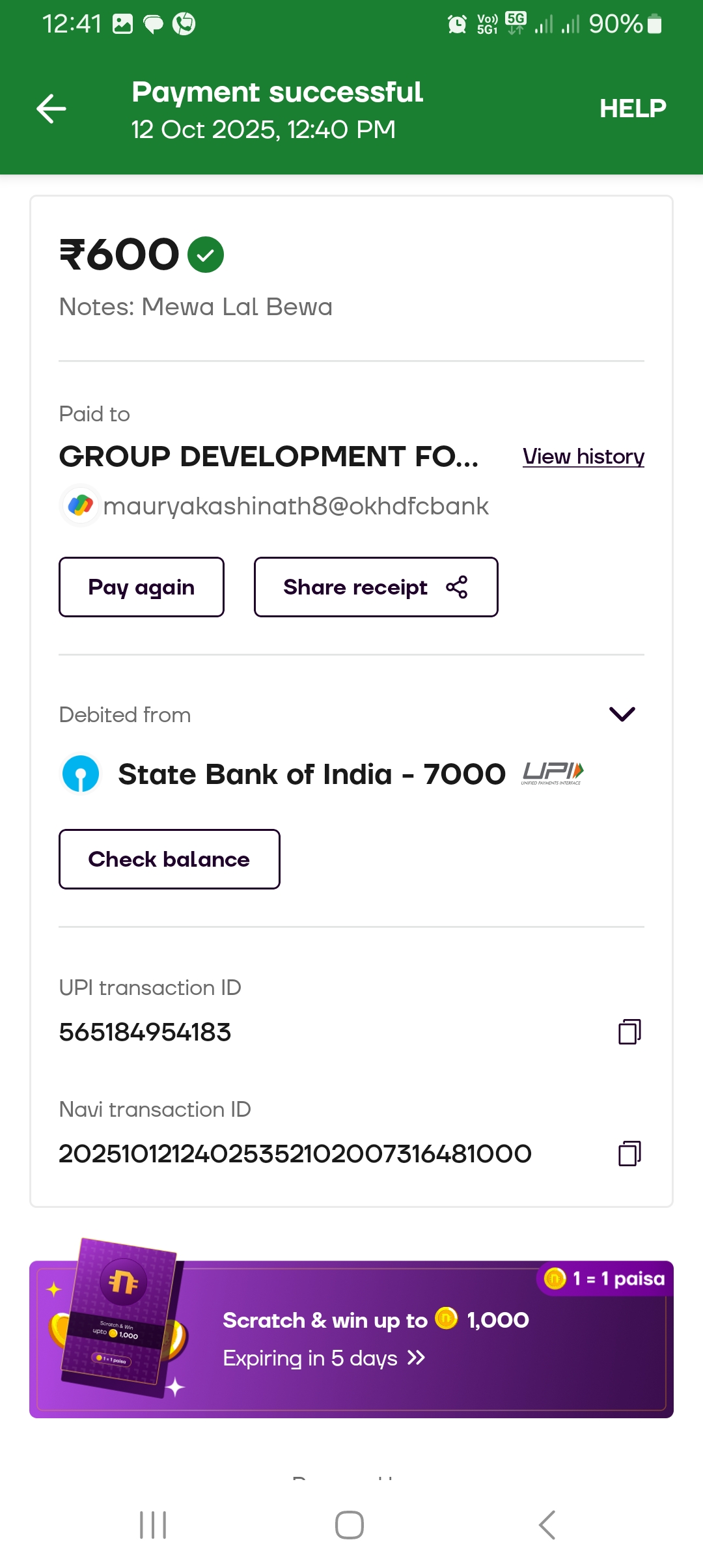Tap the Scratch & win up to 1,000 text
This screenshot has width=703, height=1568.
pos(376,1320)
